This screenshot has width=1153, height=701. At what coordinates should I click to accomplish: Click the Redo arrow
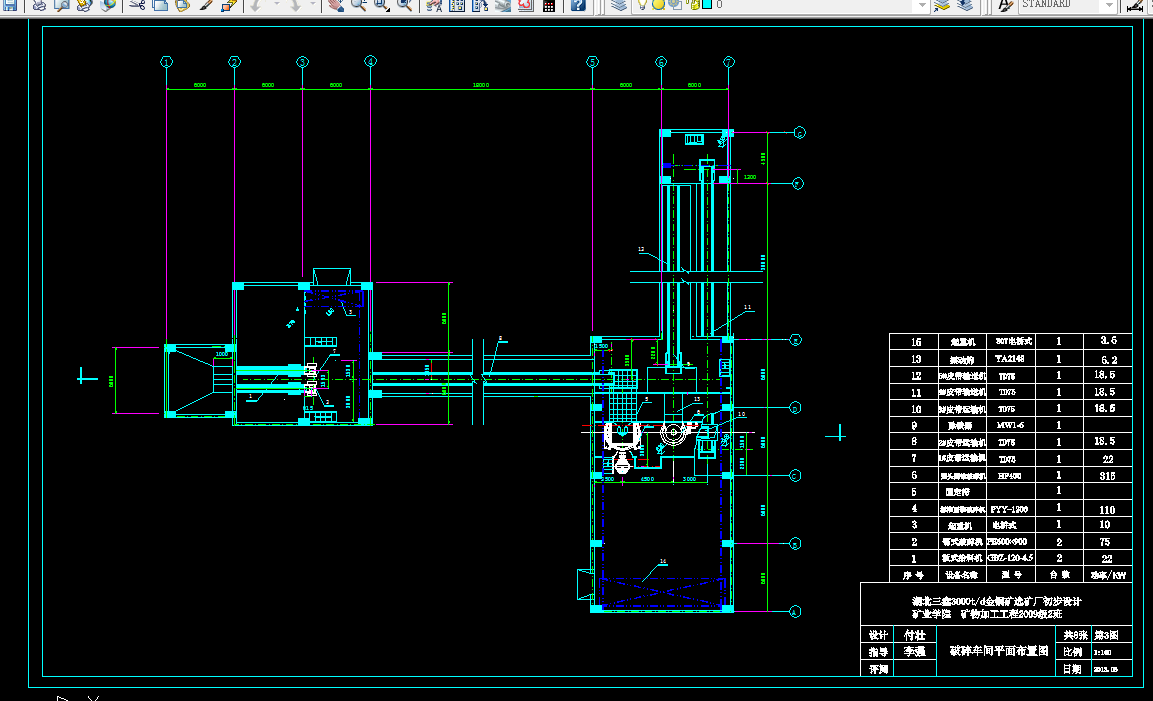click(295, 5)
